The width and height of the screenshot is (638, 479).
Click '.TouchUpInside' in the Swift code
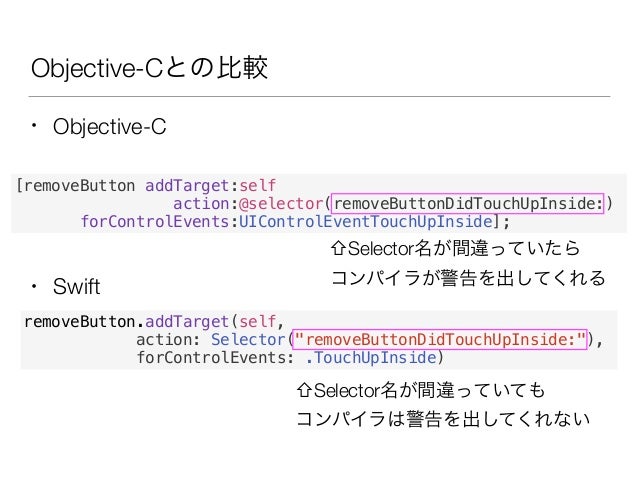point(371,357)
